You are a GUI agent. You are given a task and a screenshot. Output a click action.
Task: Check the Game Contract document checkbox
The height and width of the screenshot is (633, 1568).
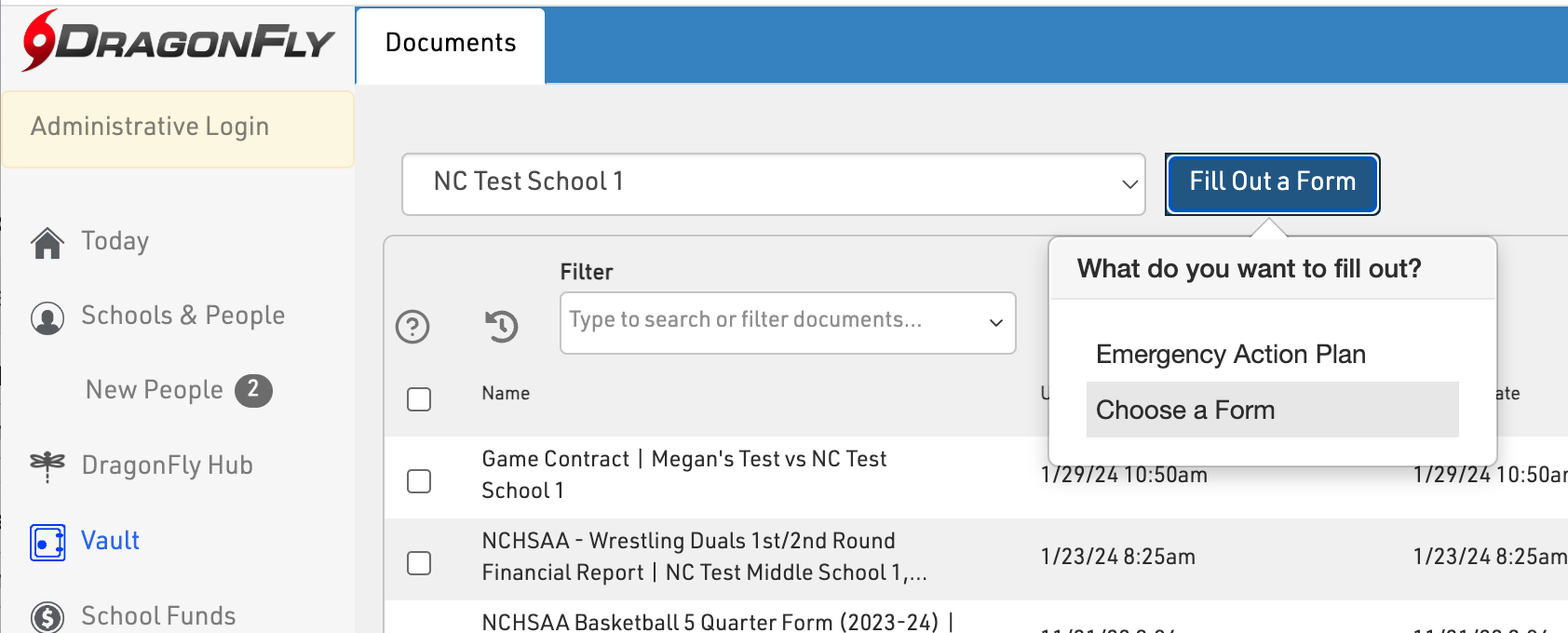(x=419, y=481)
